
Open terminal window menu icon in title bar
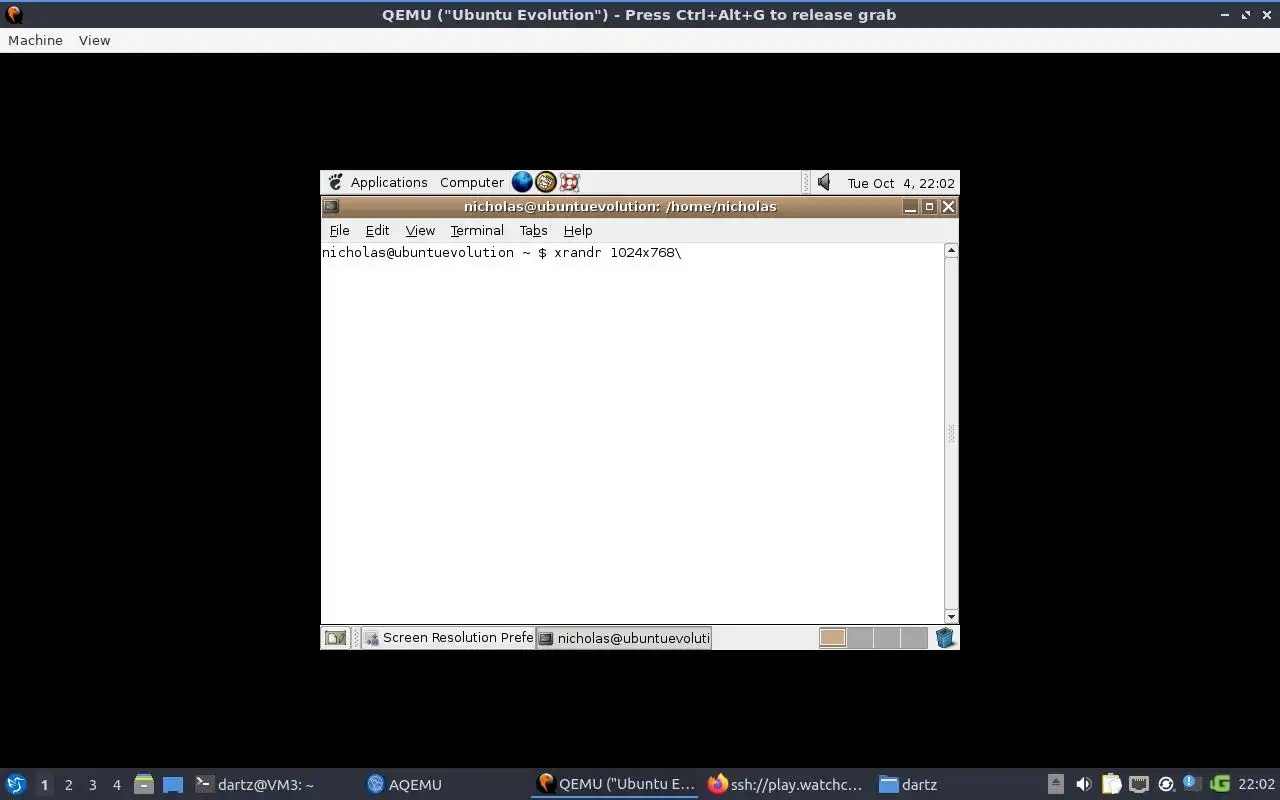[331, 207]
